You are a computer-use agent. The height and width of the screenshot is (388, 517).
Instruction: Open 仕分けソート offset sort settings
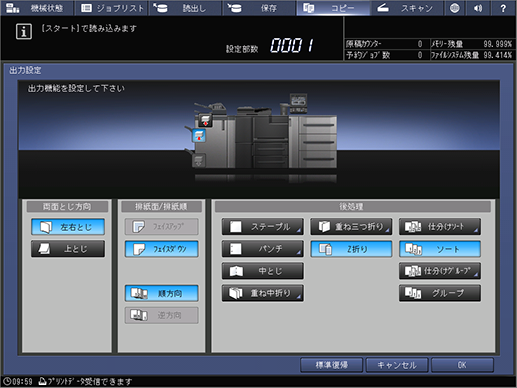pos(440,227)
